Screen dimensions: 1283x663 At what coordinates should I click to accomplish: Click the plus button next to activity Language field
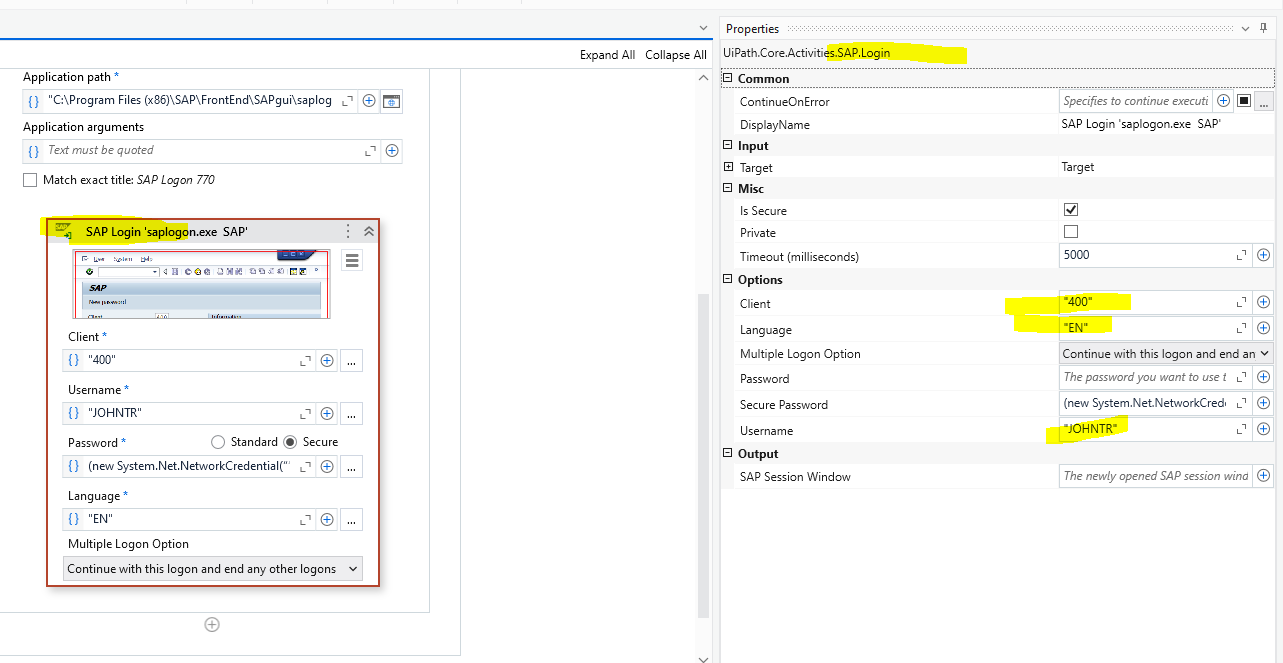pos(327,519)
